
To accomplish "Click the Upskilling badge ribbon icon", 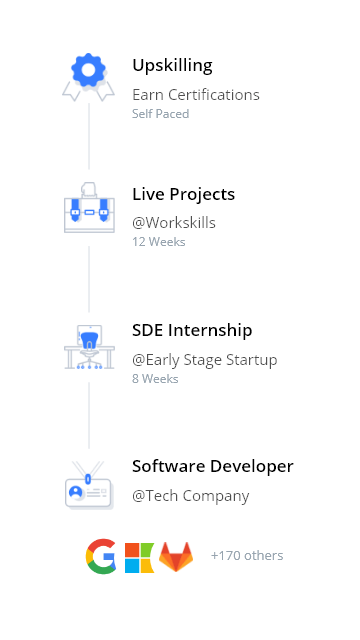I will click(89, 77).
